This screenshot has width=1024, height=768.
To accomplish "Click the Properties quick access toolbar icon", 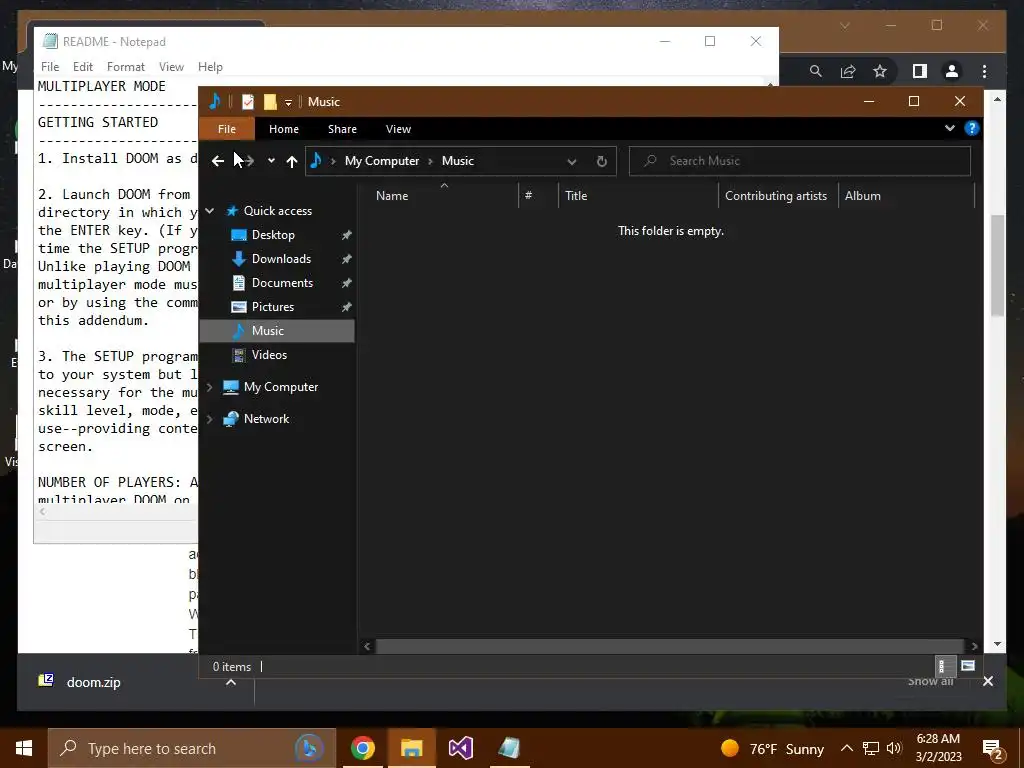I will pos(248,102).
